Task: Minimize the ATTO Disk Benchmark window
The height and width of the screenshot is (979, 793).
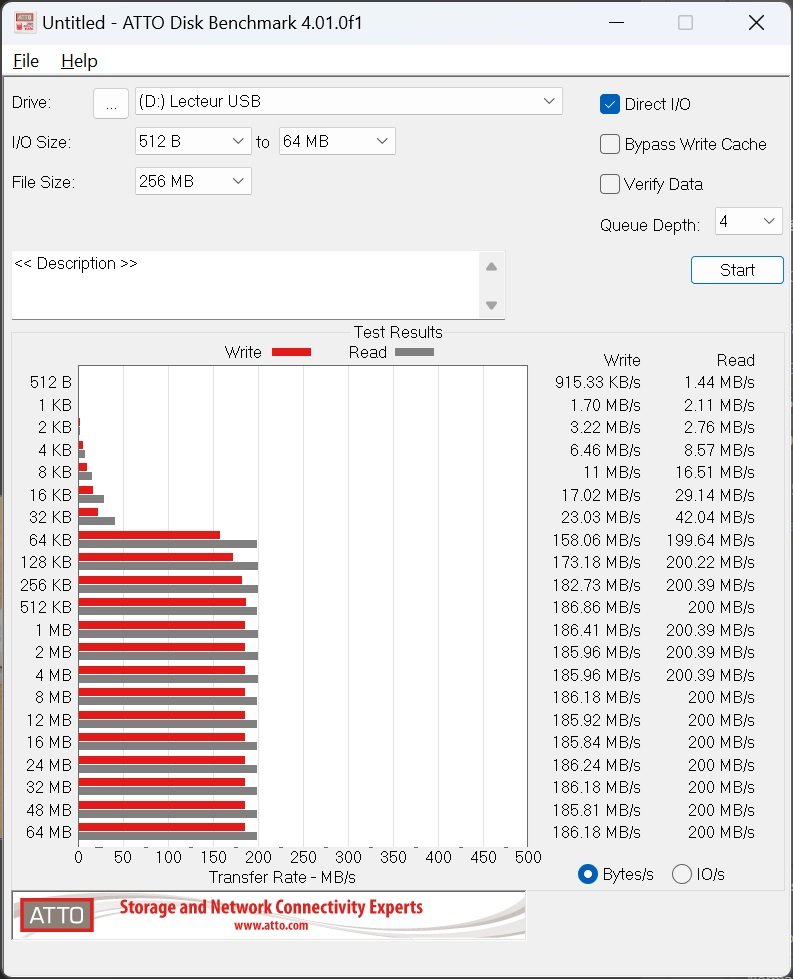Action: [616, 22]
